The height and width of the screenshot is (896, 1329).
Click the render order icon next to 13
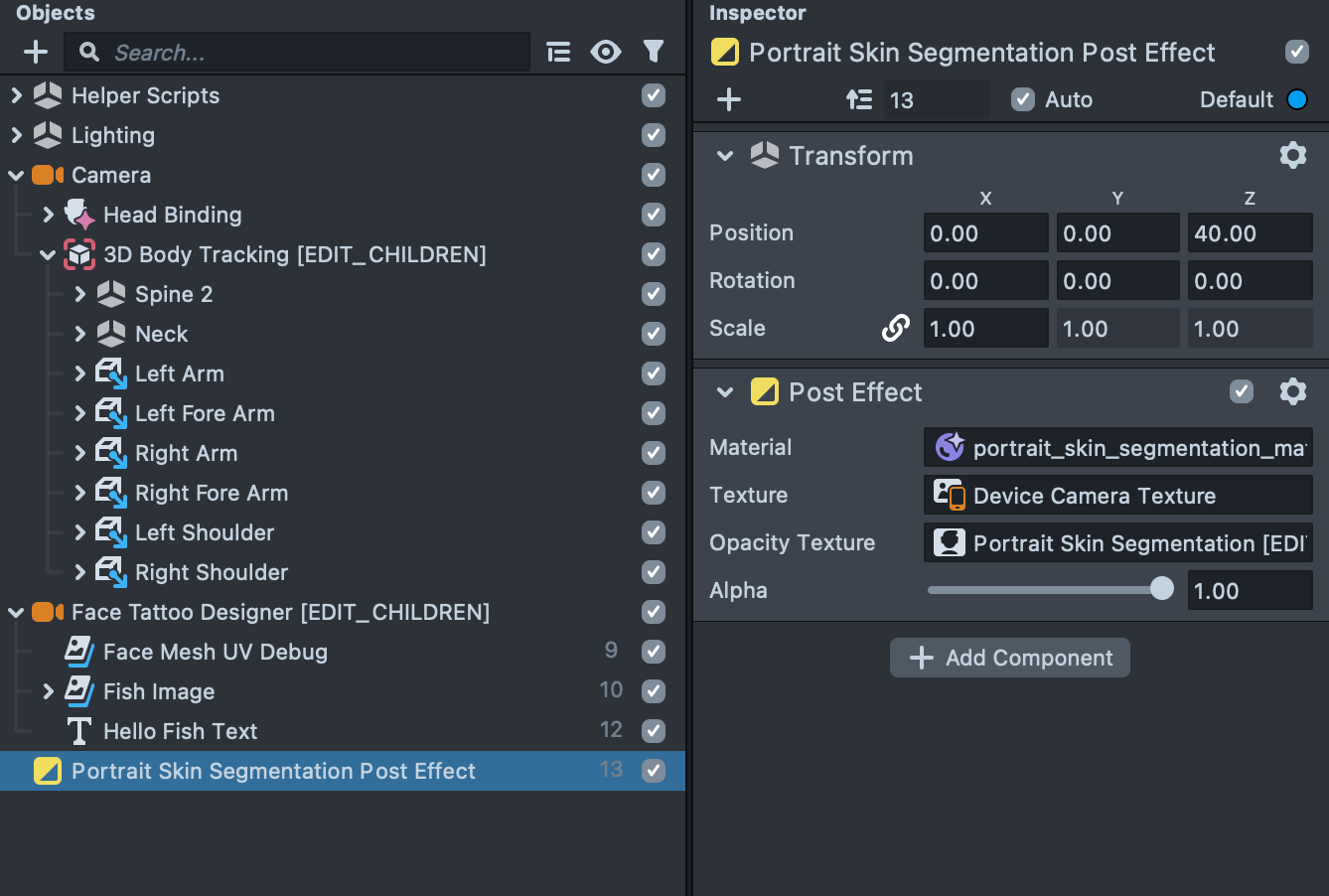(859, 99)
